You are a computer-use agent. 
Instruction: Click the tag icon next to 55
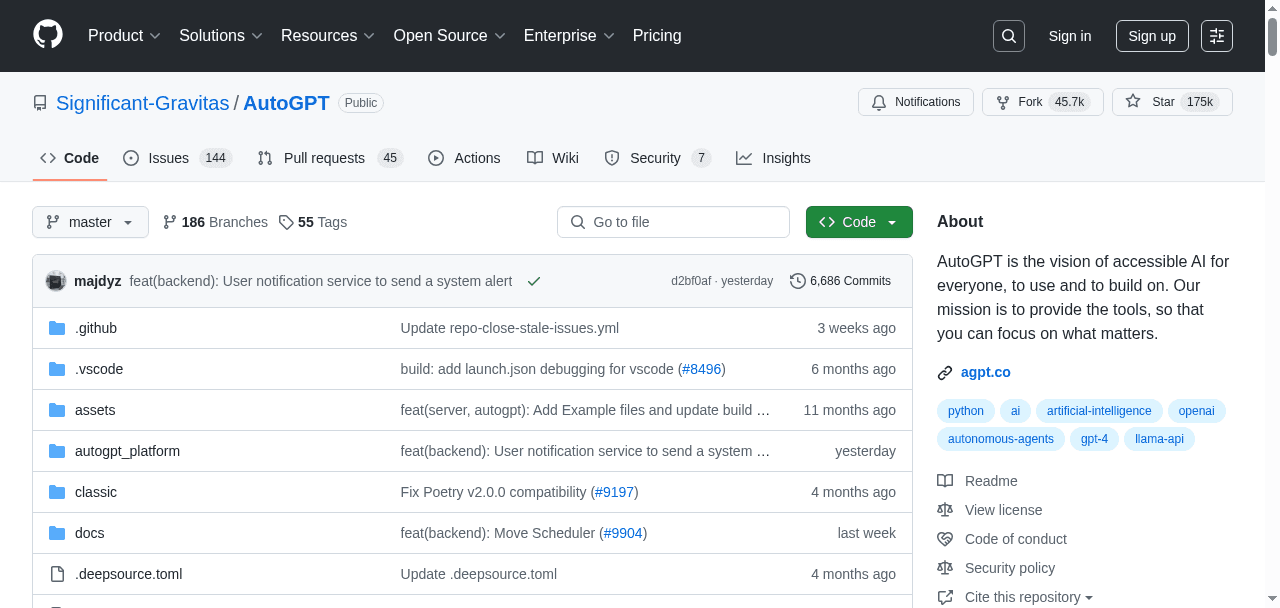pyautogui.click(x=286, y=222)
